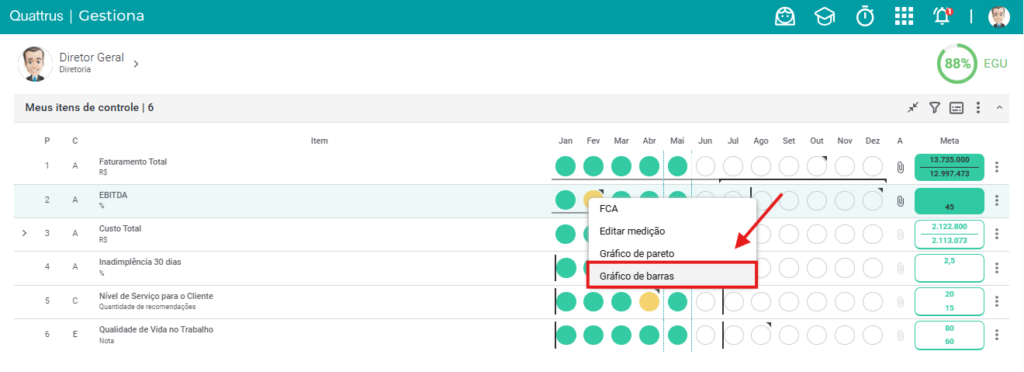This screenshot has height=372, width=1024.
Task: Click the stopwatch timer icon
Action: 865,16
